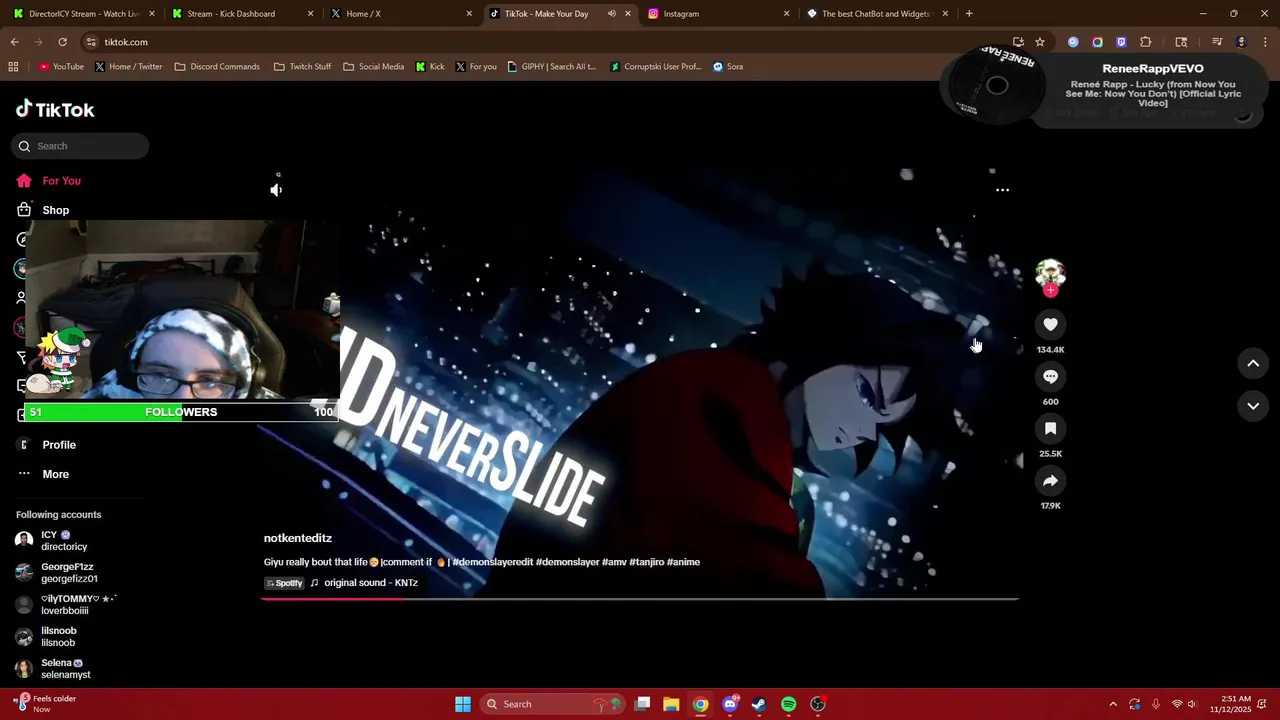Follow creator via the red plus badge

1050,290
